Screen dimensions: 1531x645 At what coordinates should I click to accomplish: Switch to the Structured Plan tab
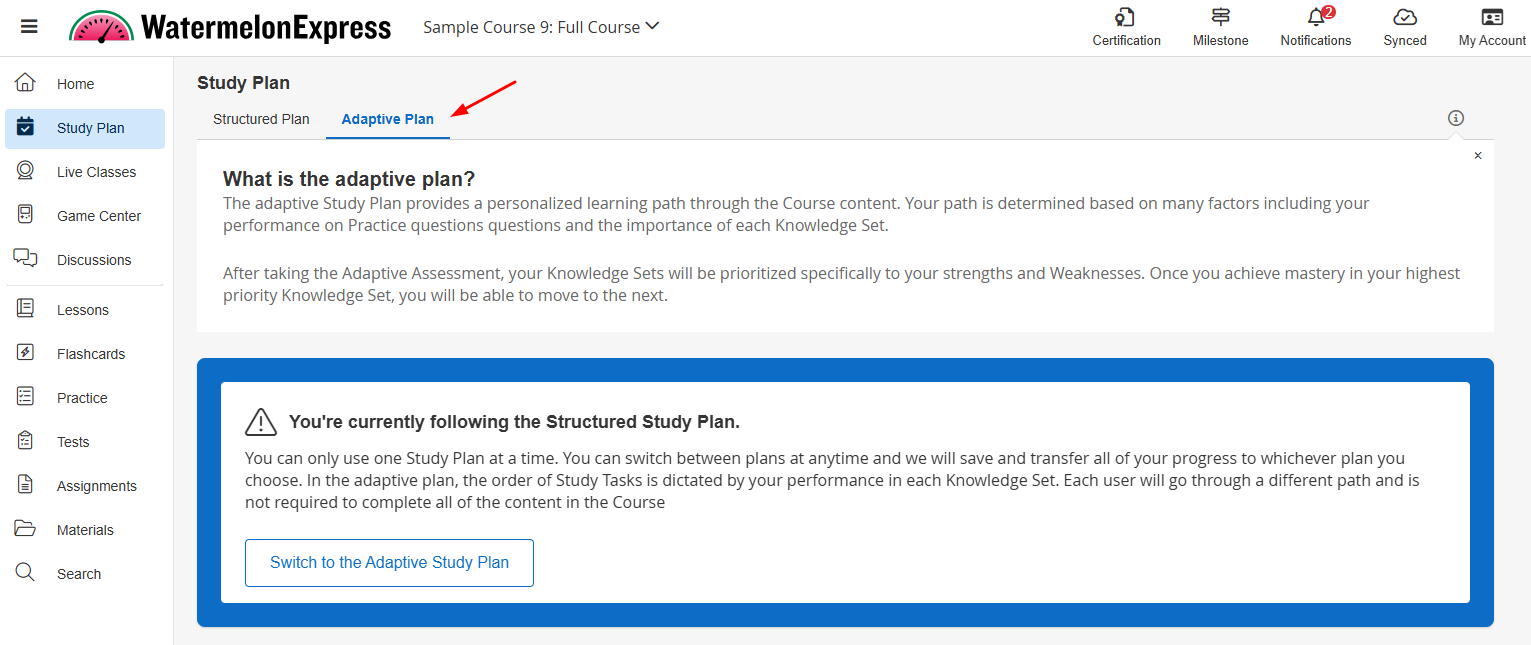point(261,119)
